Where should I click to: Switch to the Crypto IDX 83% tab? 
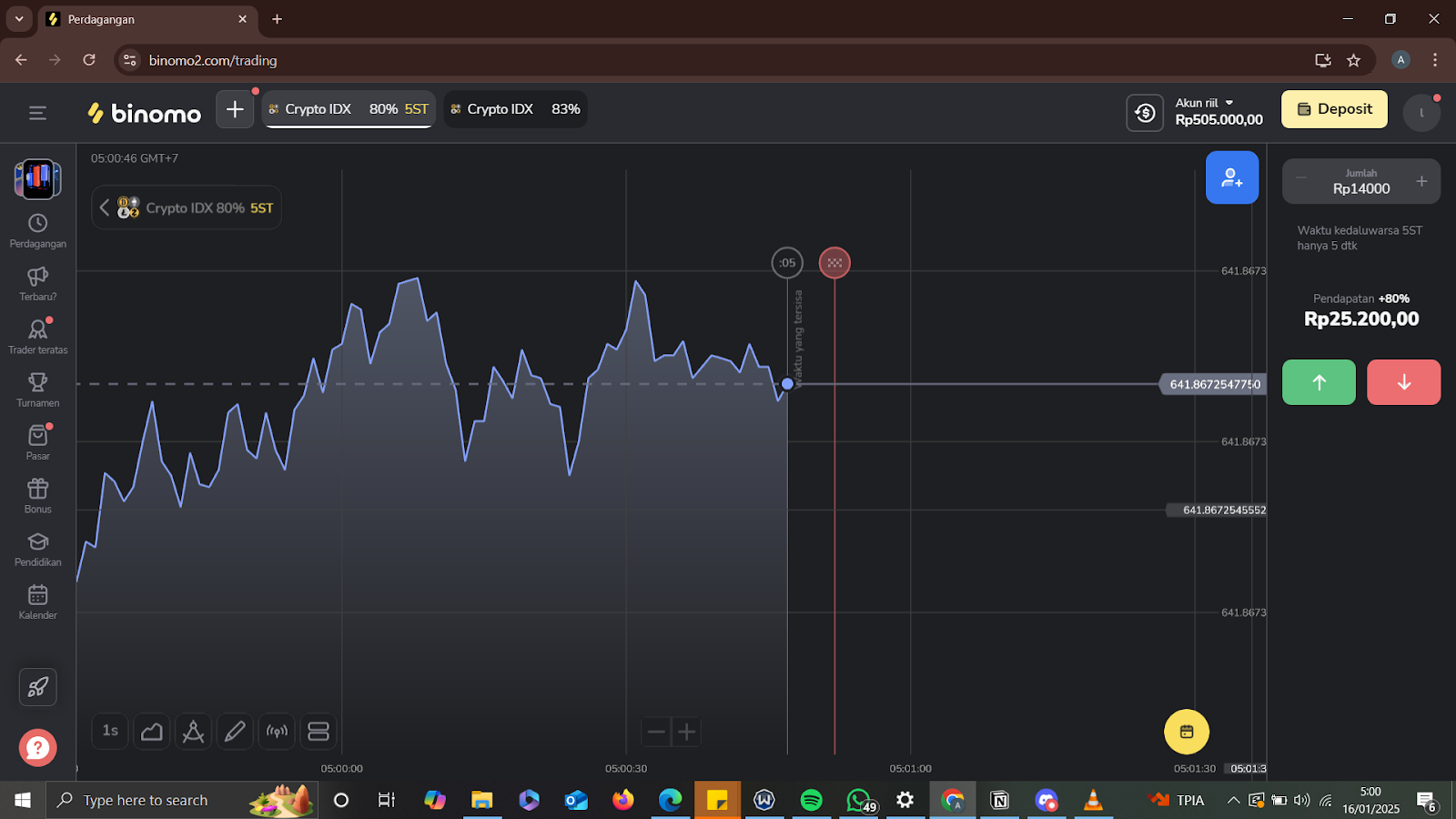(515, 109)
